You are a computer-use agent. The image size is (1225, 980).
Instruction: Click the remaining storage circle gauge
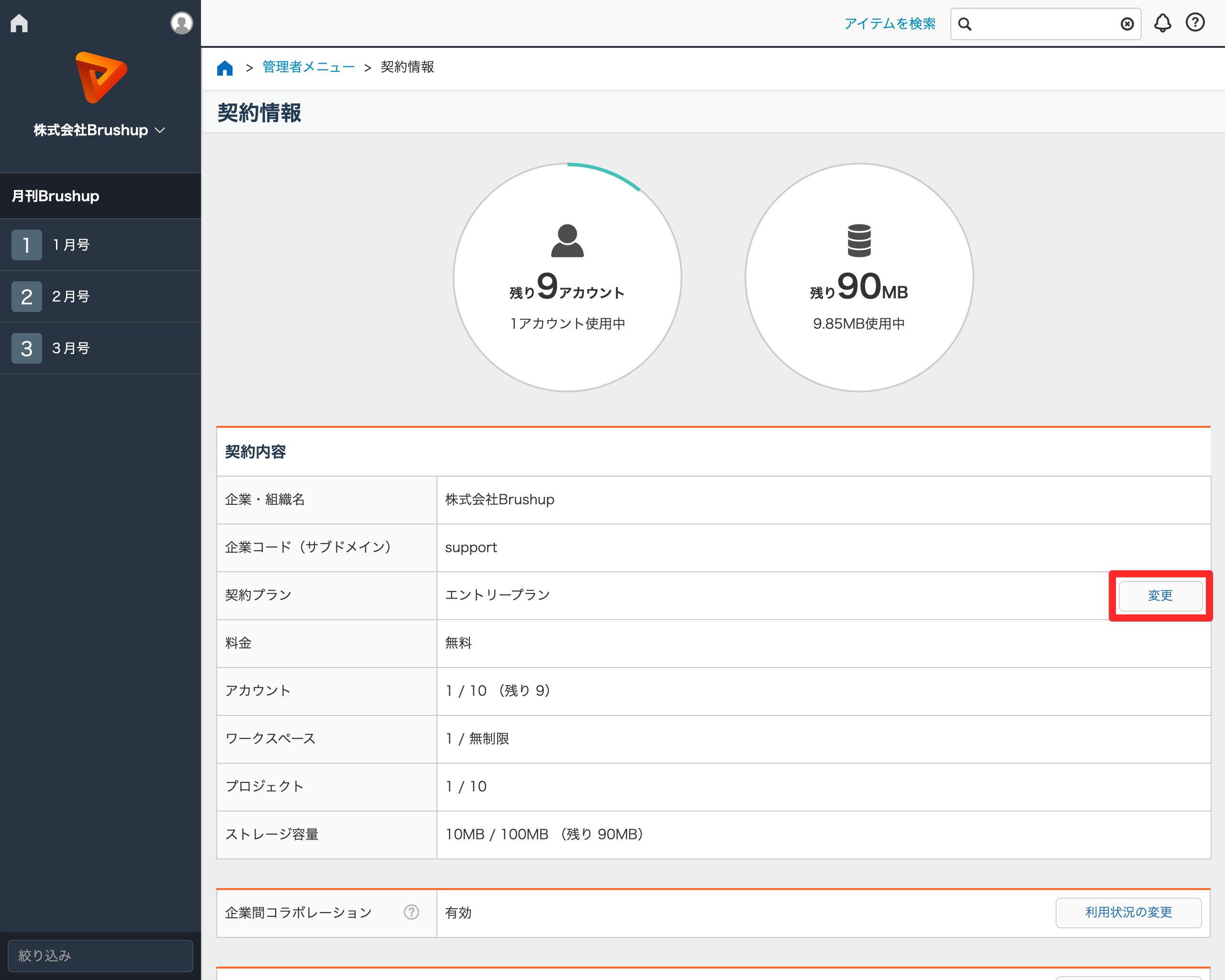click(859, 277)
